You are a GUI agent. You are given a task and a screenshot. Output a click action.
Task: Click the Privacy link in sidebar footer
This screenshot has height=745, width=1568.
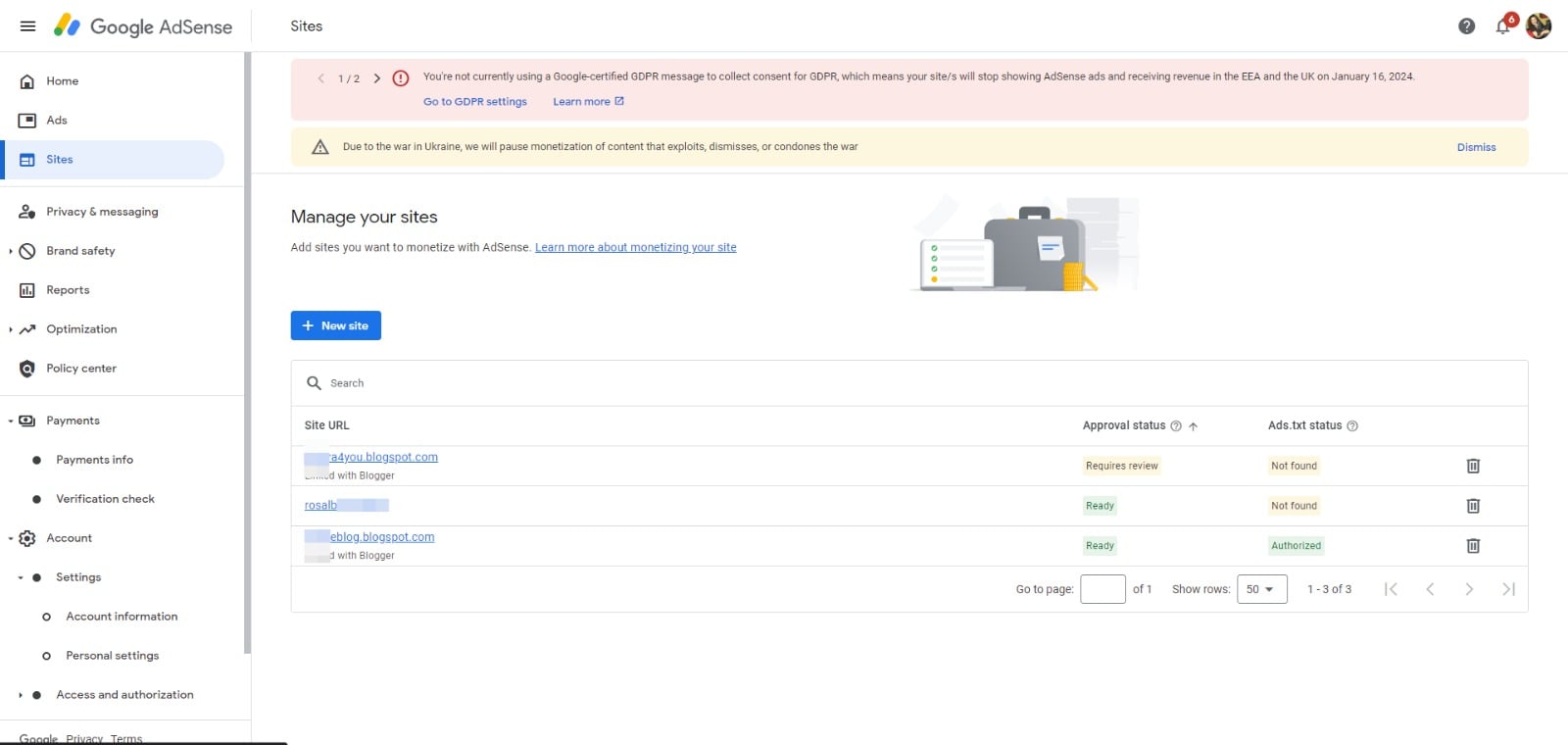84,739
